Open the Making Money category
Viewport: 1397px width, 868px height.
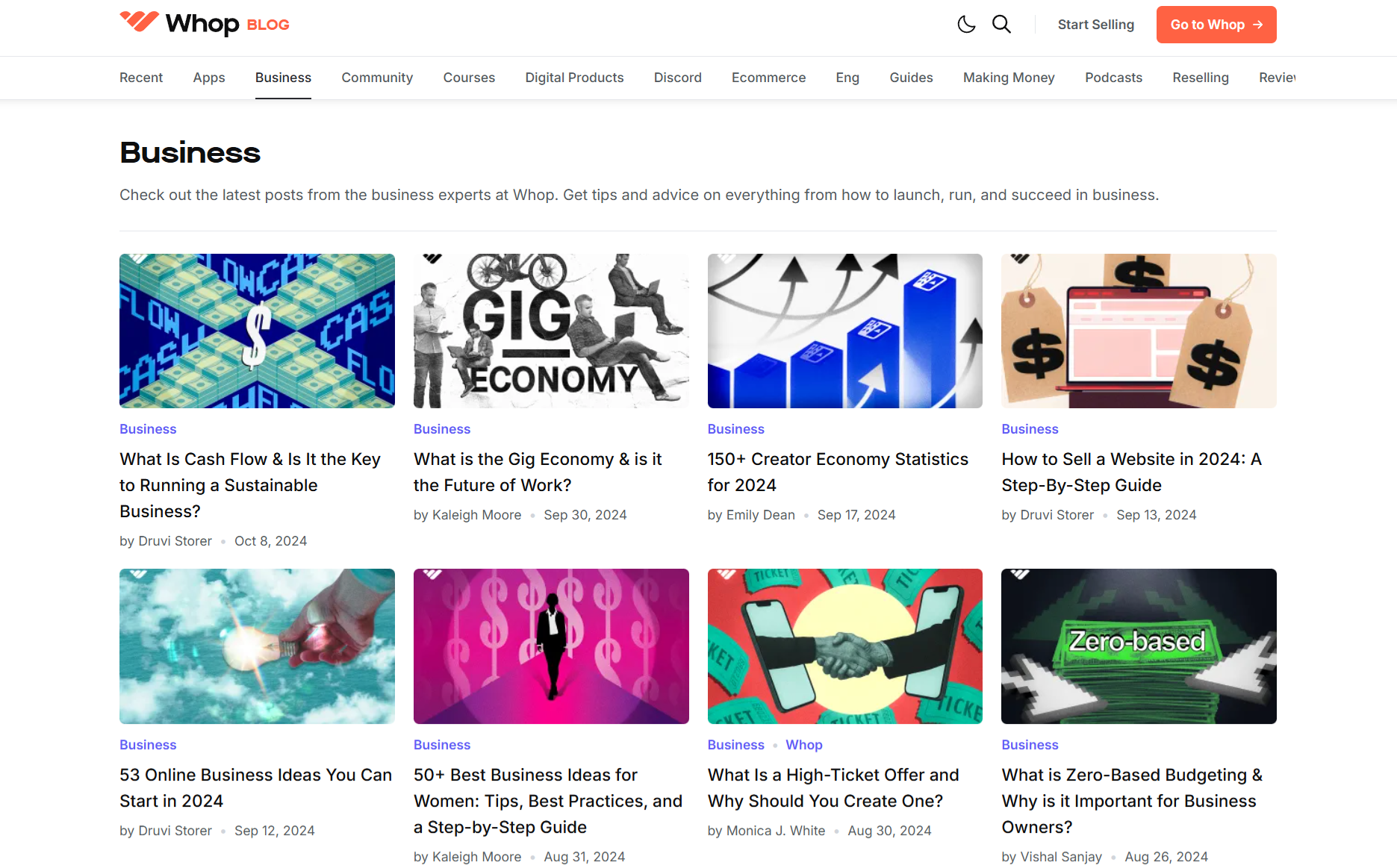[x=1008, y=78]
